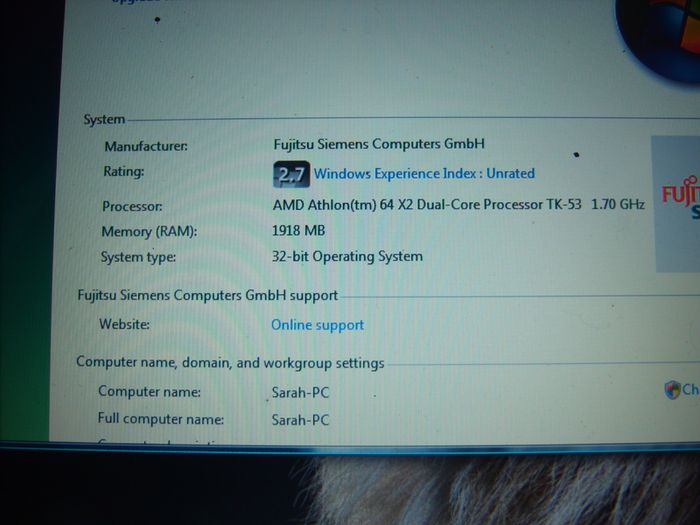Screen dimensions: 700x525
Task: Click the 'Computer name:' label
Action: [150, 392]
